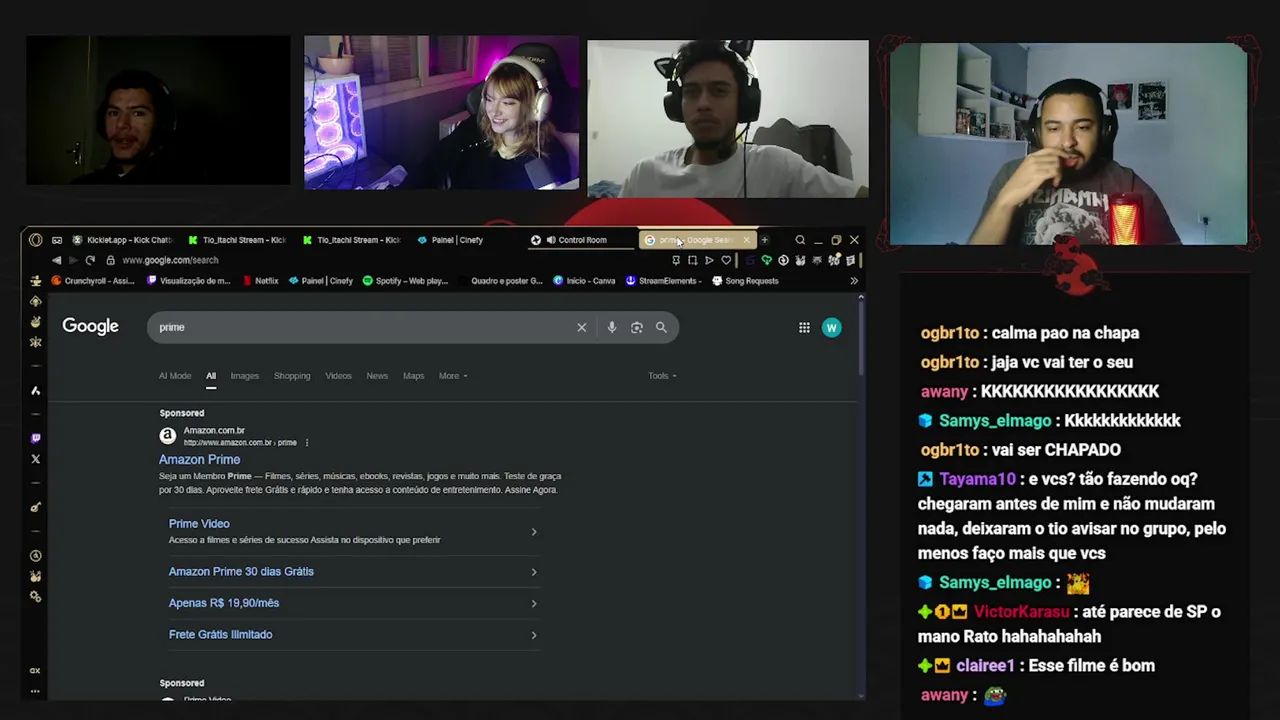Open the sidebar three-dot setup menu
1280x720 pixels.
point(35,691)
